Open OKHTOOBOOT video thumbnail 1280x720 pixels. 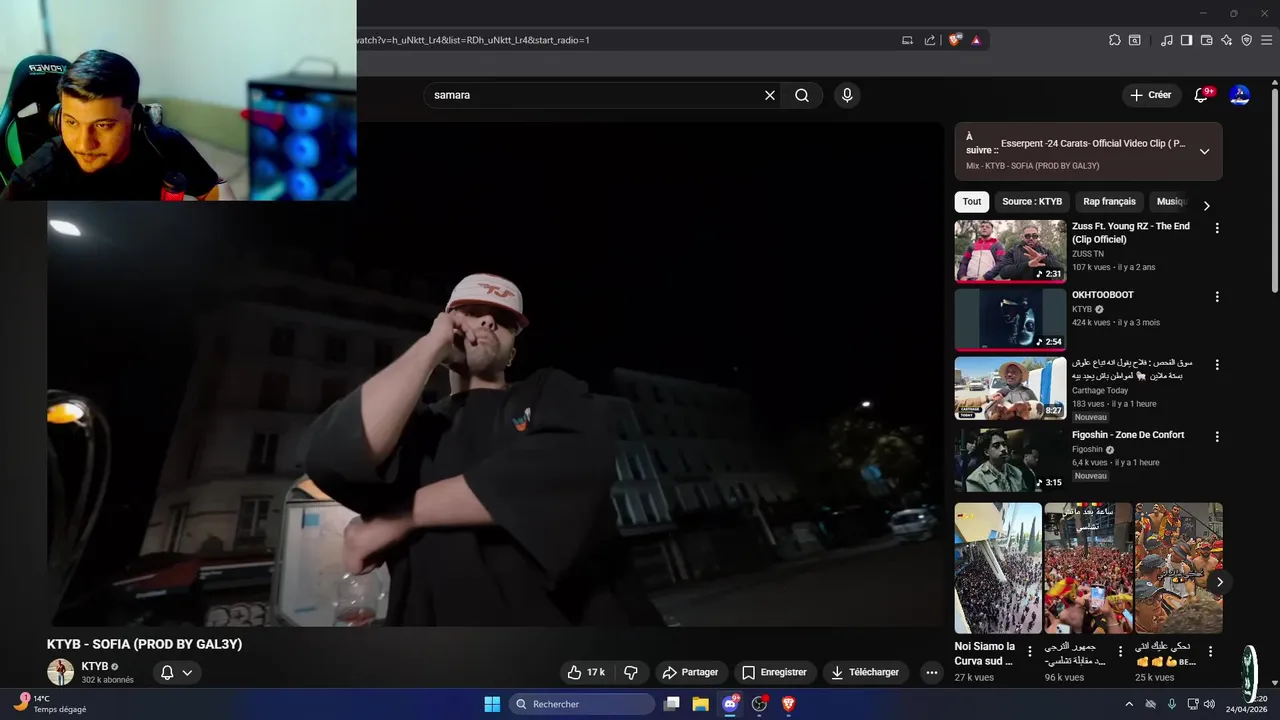(1010, 319)
